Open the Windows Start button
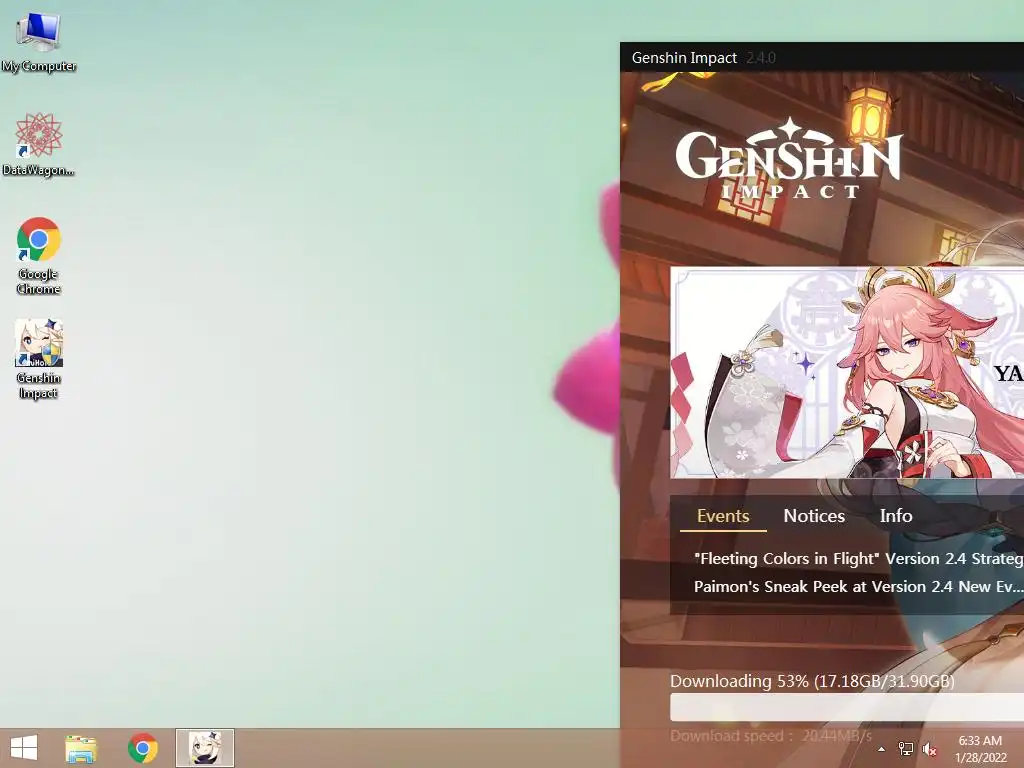Screen dimensions: 1024x768 pos(24,748)
